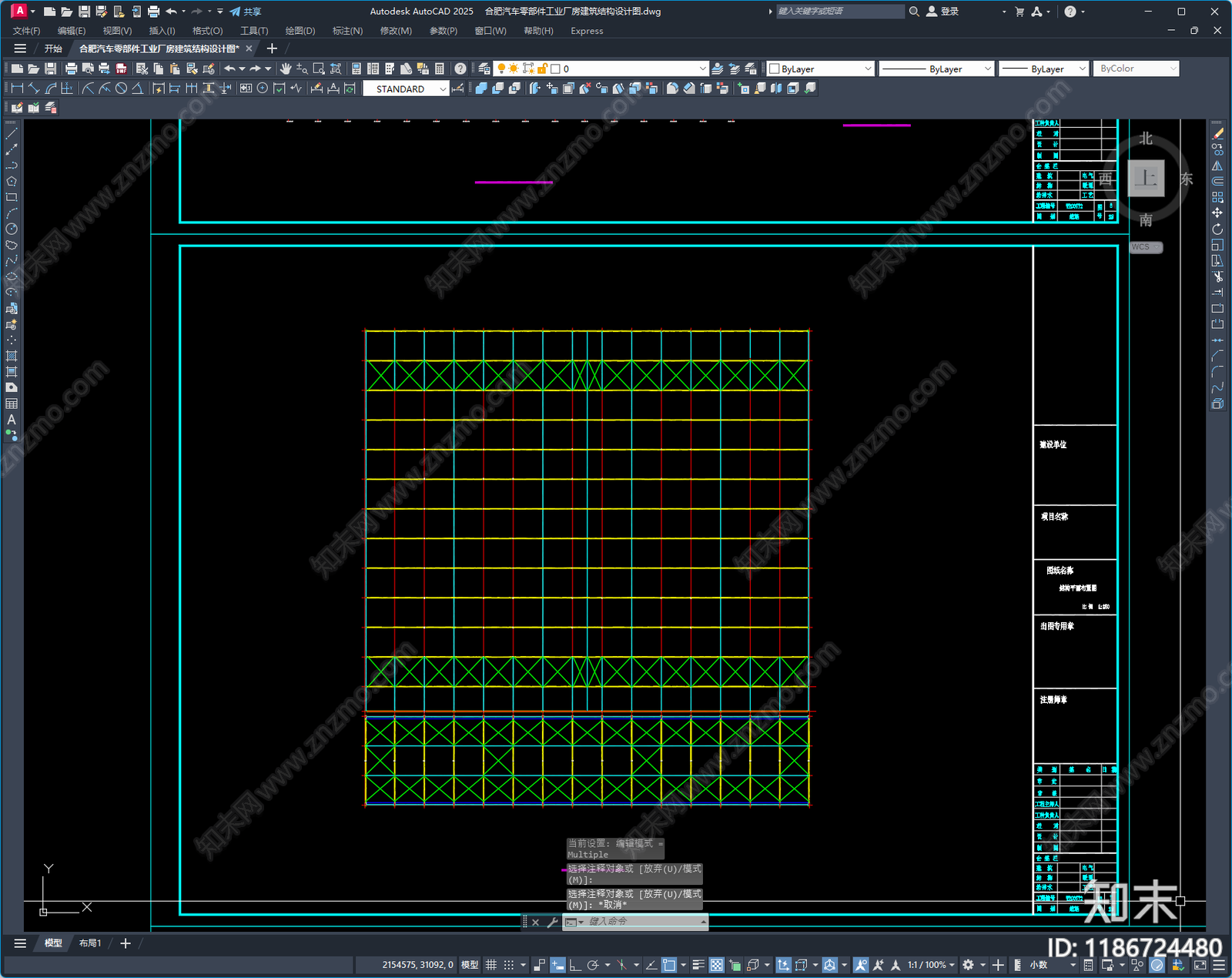Screen dimensions: 1232x978
Task: Click the WCS coordinate system button
Action: (1146, 247)
